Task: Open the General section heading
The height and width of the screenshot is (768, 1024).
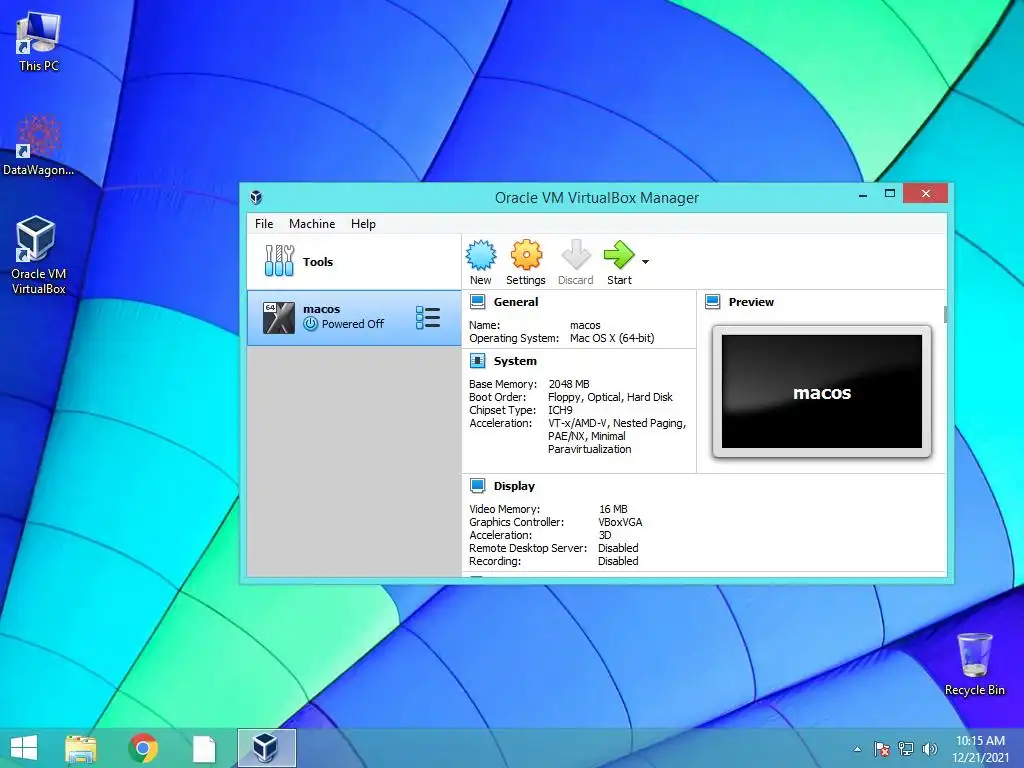Action: click(516, 302)
